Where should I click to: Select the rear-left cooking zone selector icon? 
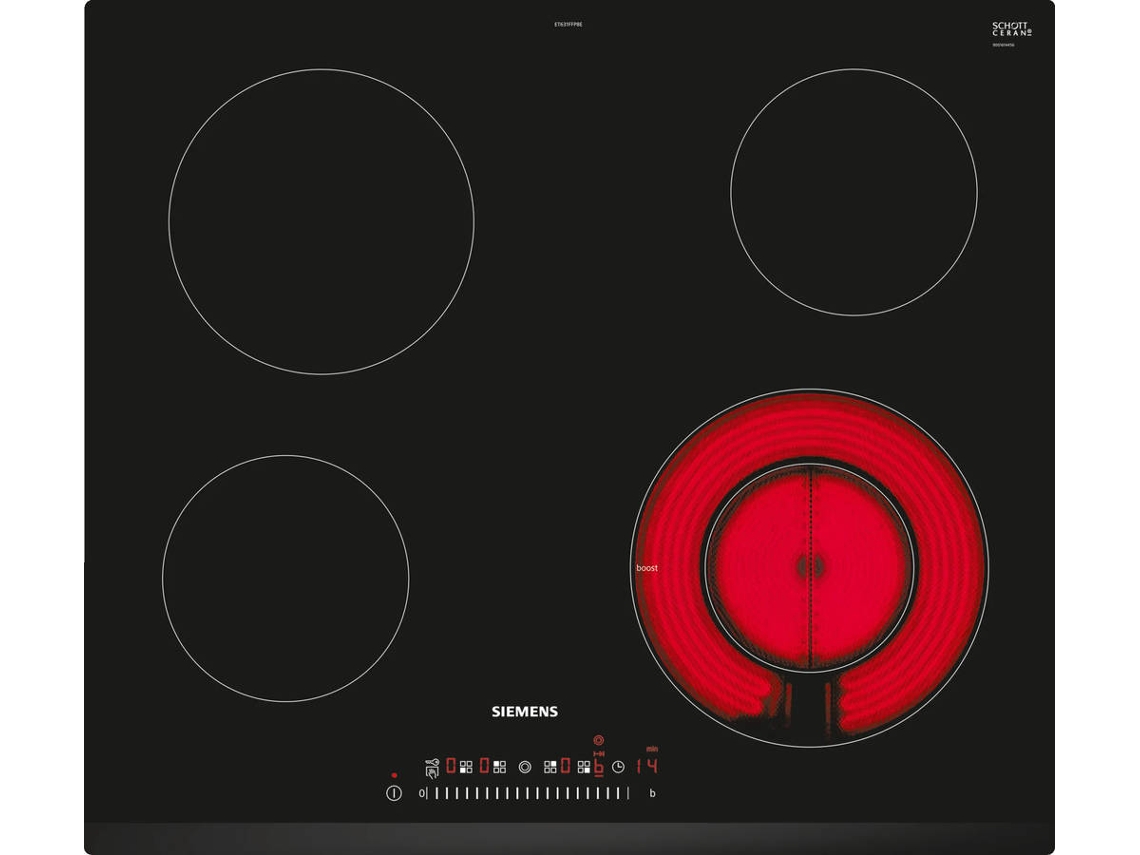[499, 767]
